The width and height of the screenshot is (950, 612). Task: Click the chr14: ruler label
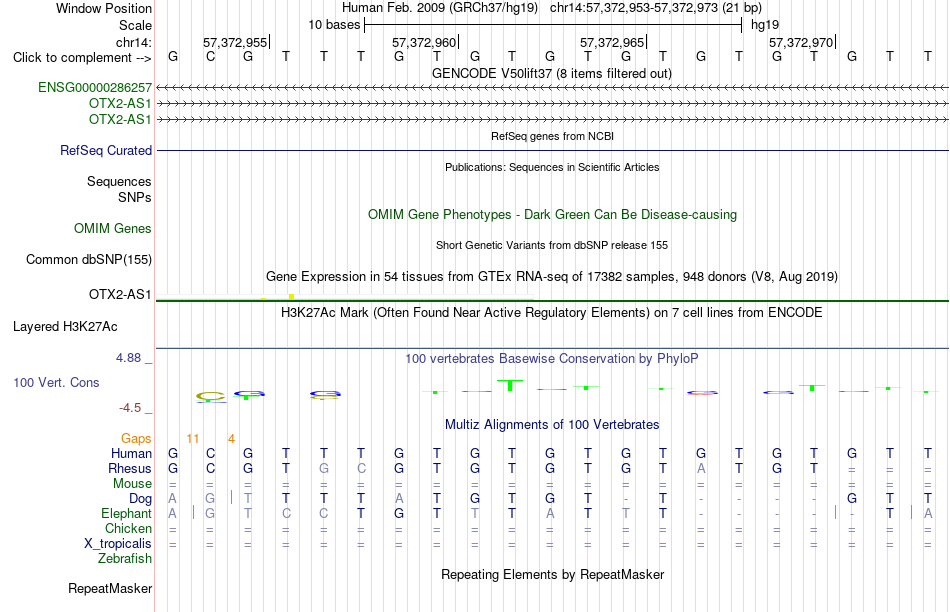[x=134, y=42]
